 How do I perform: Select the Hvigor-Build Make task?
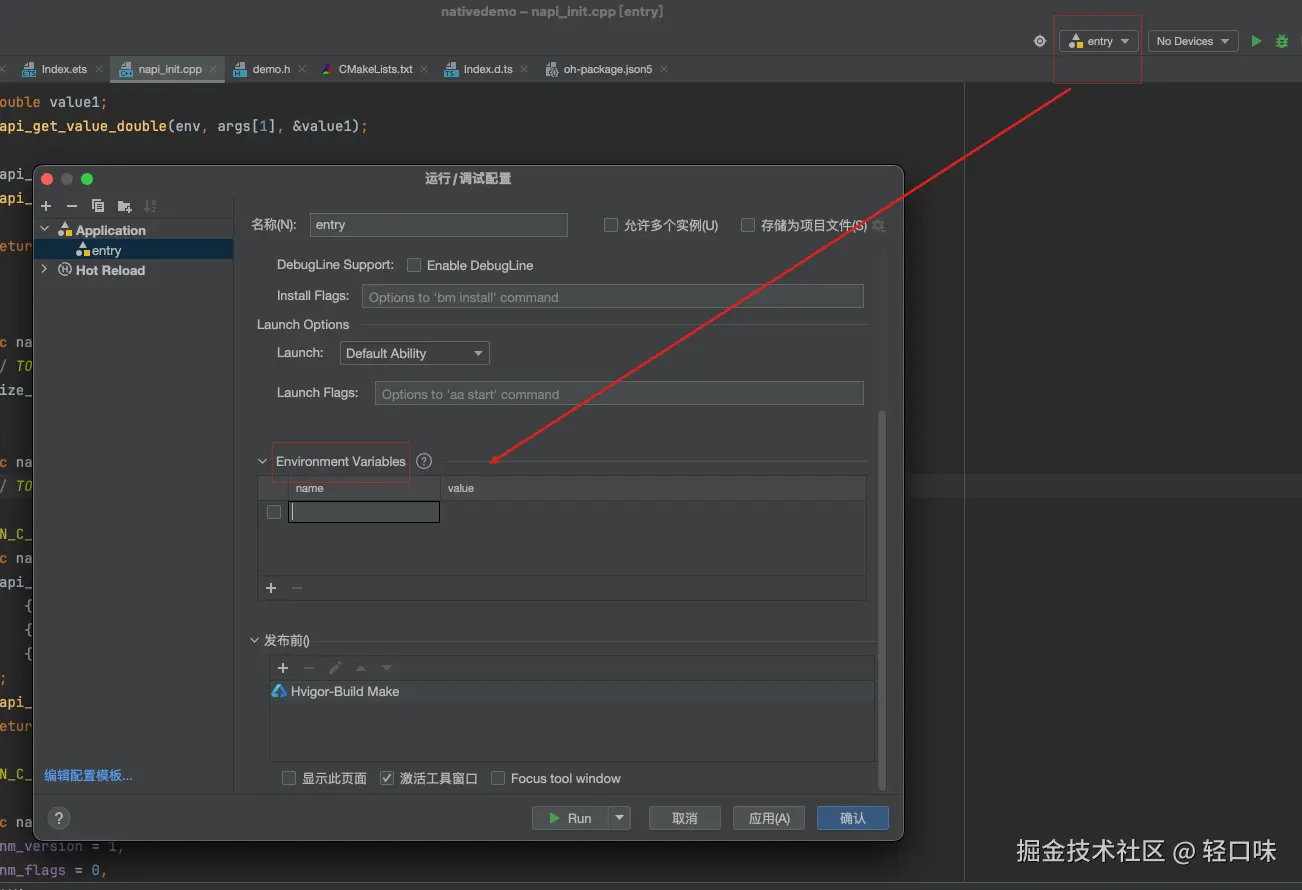[571, 691]
